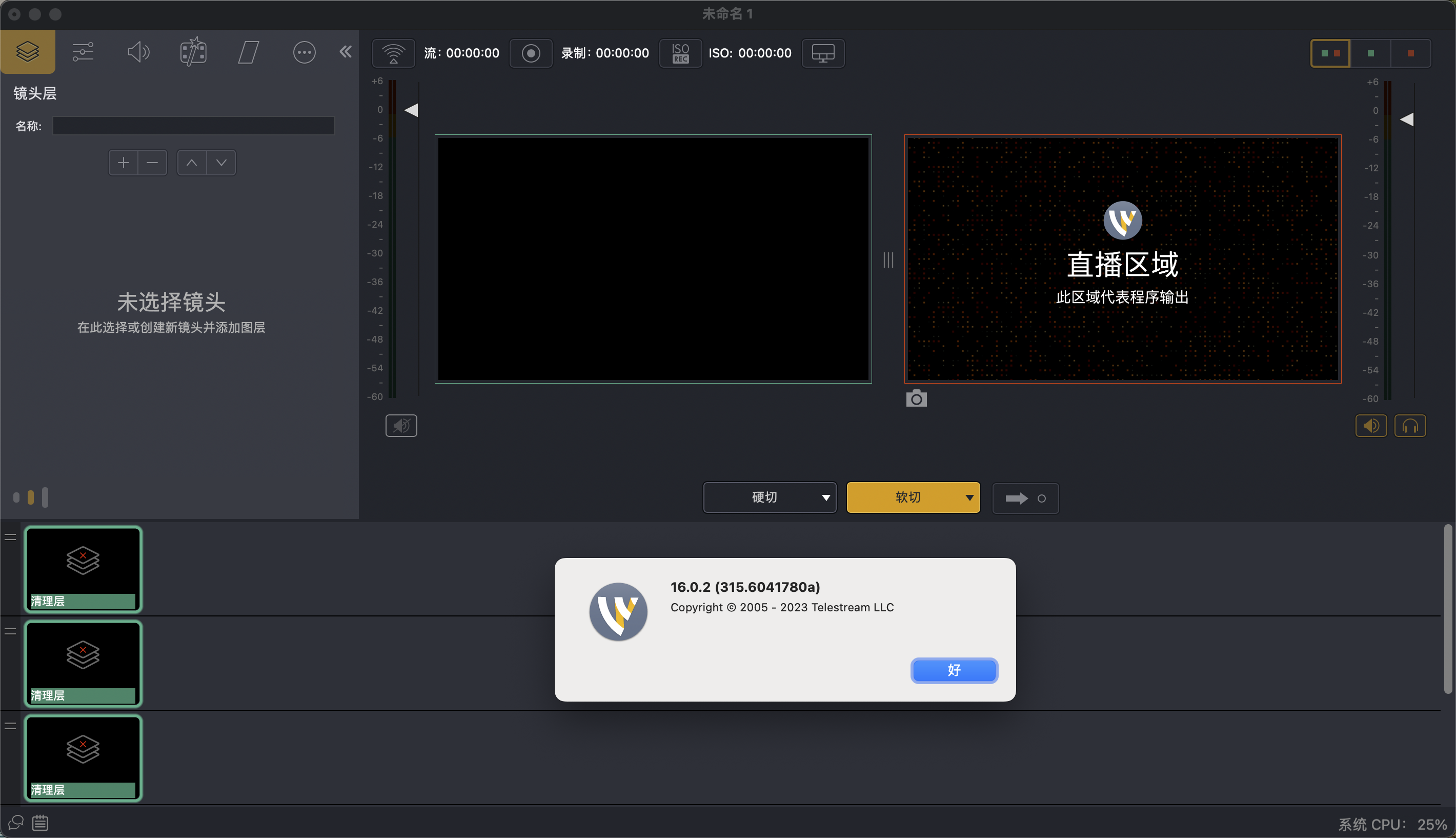The image size is (1456, 838).
Task: Click the name input field
Action: click(x=193, y=126)
